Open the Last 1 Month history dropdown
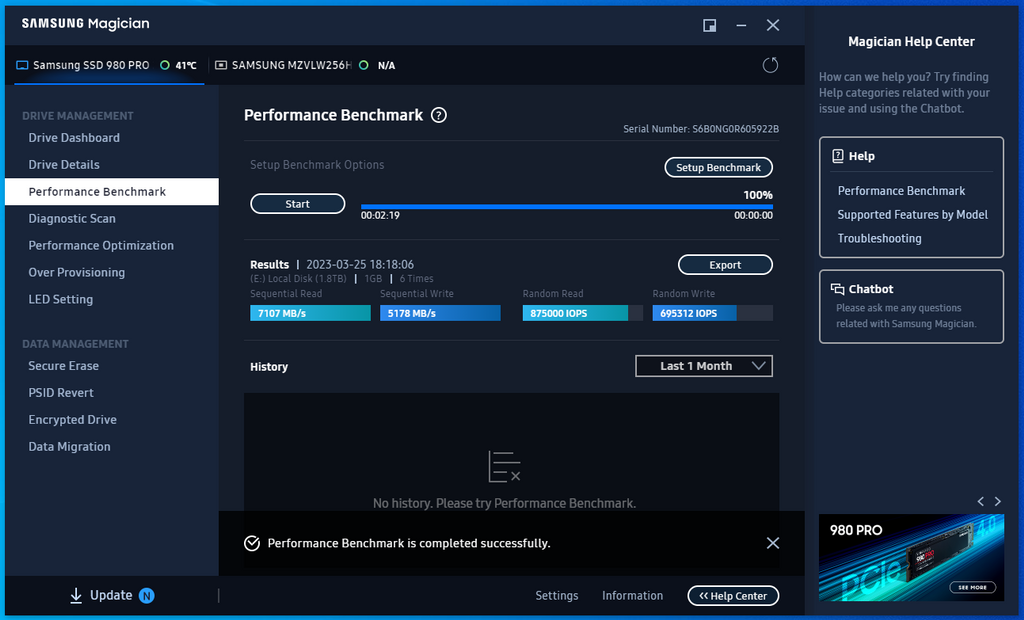This screenshot has width=1024, height=620. click(x=704, y=366)
